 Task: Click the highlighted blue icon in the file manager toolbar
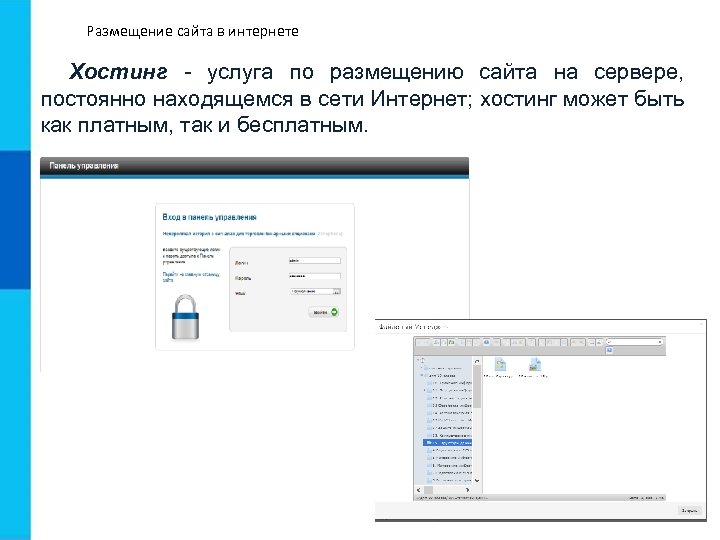tap(486, 342)
